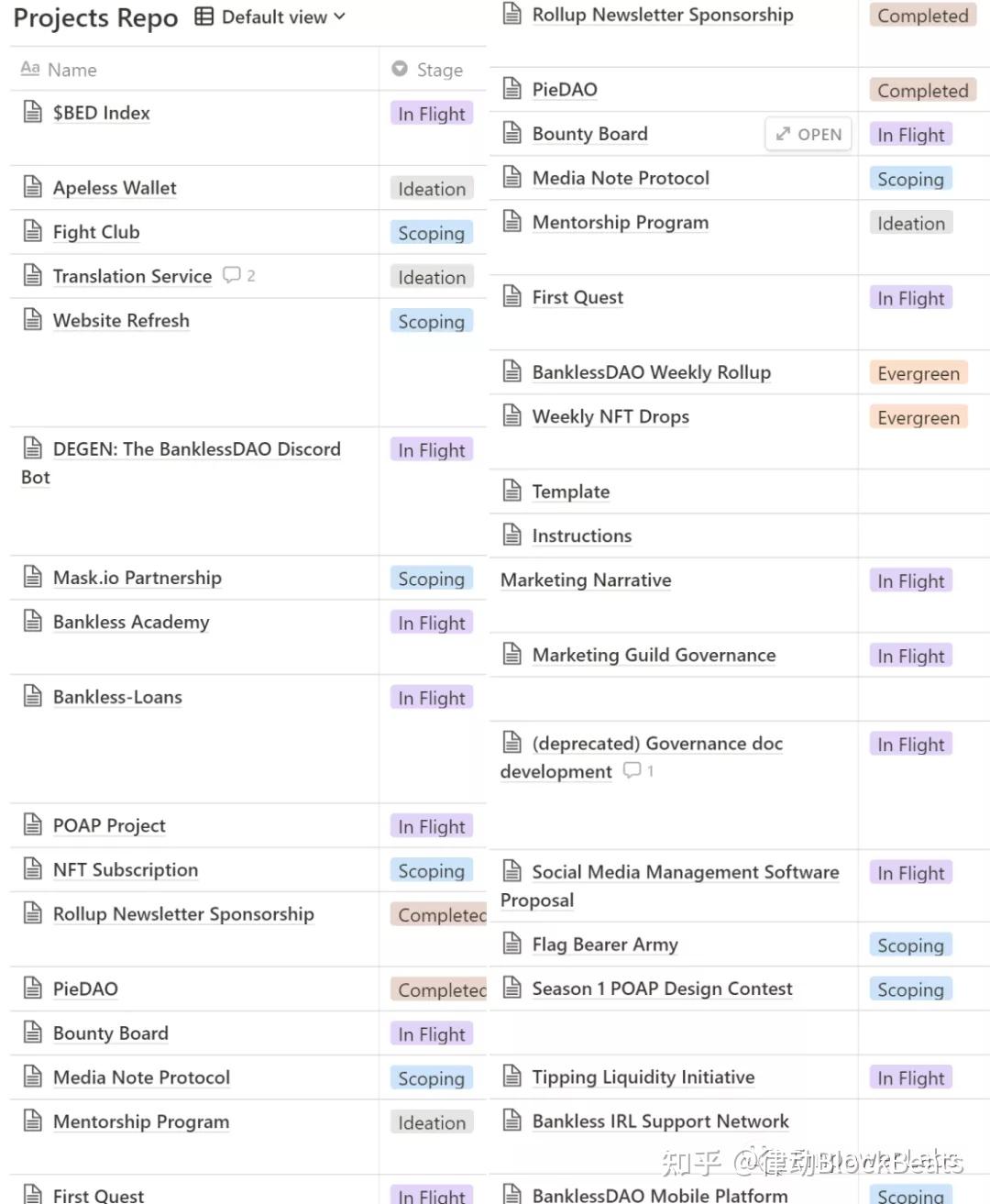Open the Season 1 POAP Design Contest page

[662, 989]
